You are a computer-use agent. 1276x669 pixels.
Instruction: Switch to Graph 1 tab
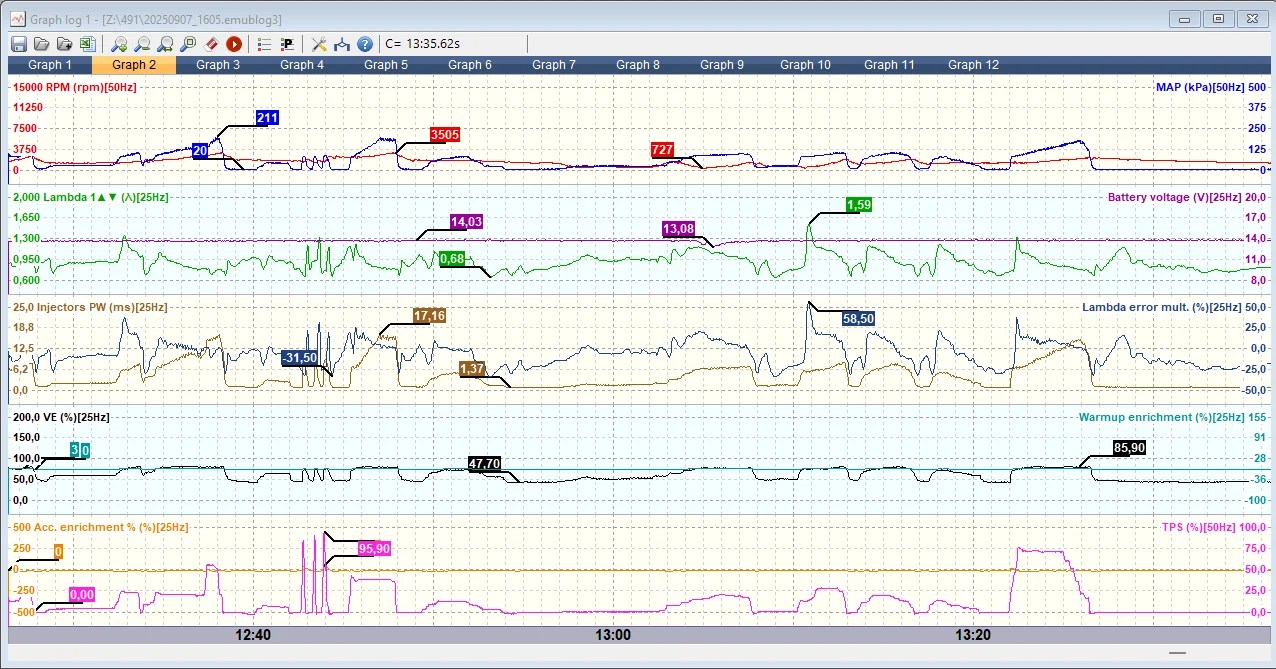(50, 64)
